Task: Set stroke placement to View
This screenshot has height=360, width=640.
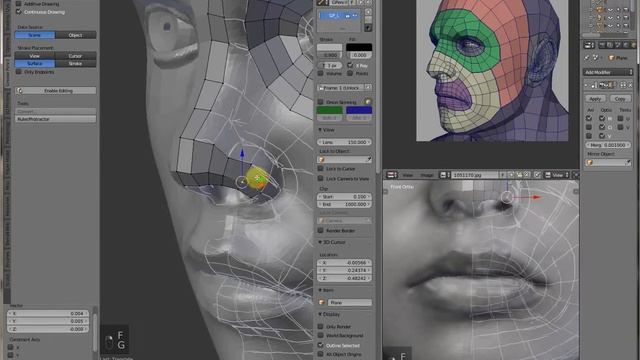Action: 35,56
